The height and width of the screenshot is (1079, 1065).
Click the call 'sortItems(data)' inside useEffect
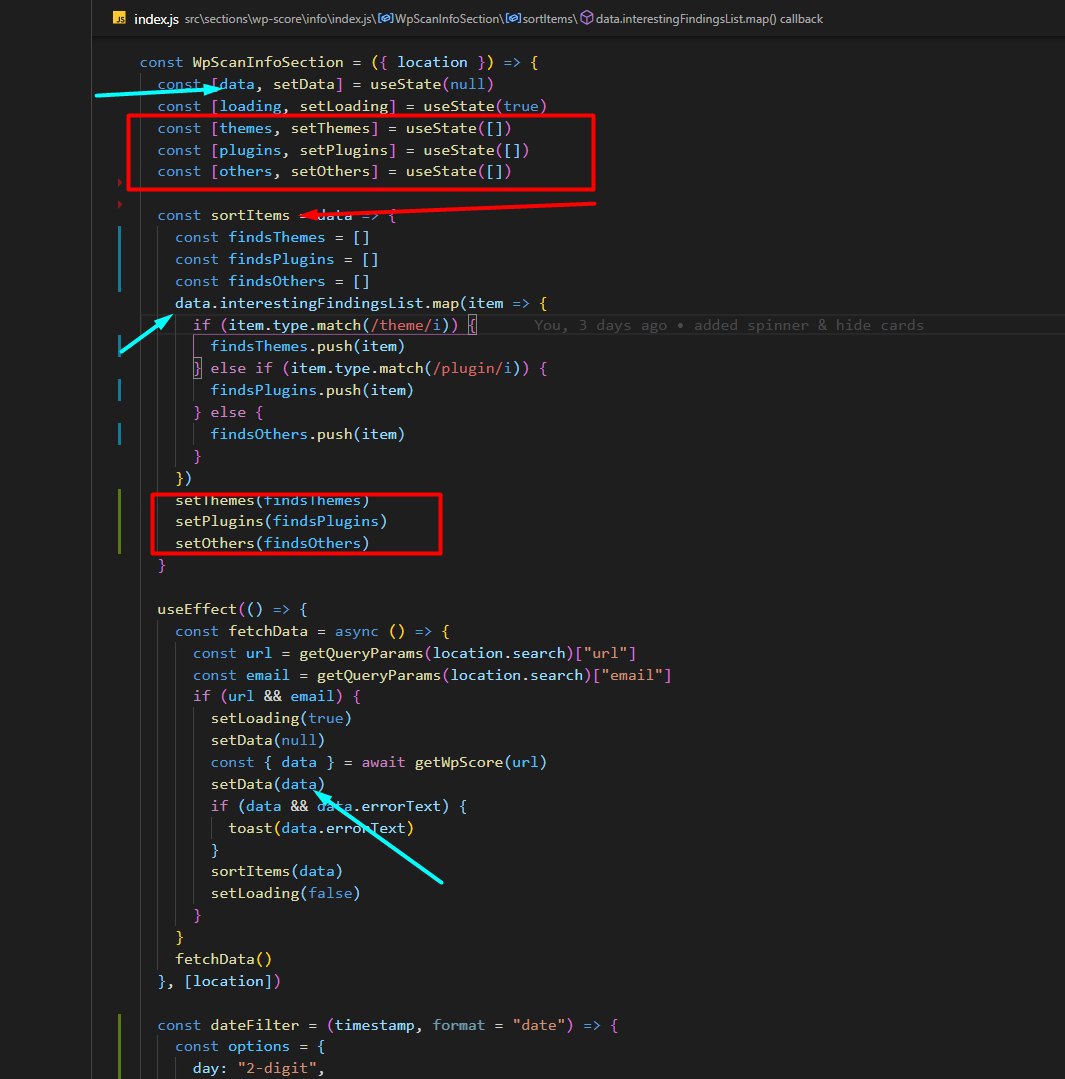pos(277,872)
